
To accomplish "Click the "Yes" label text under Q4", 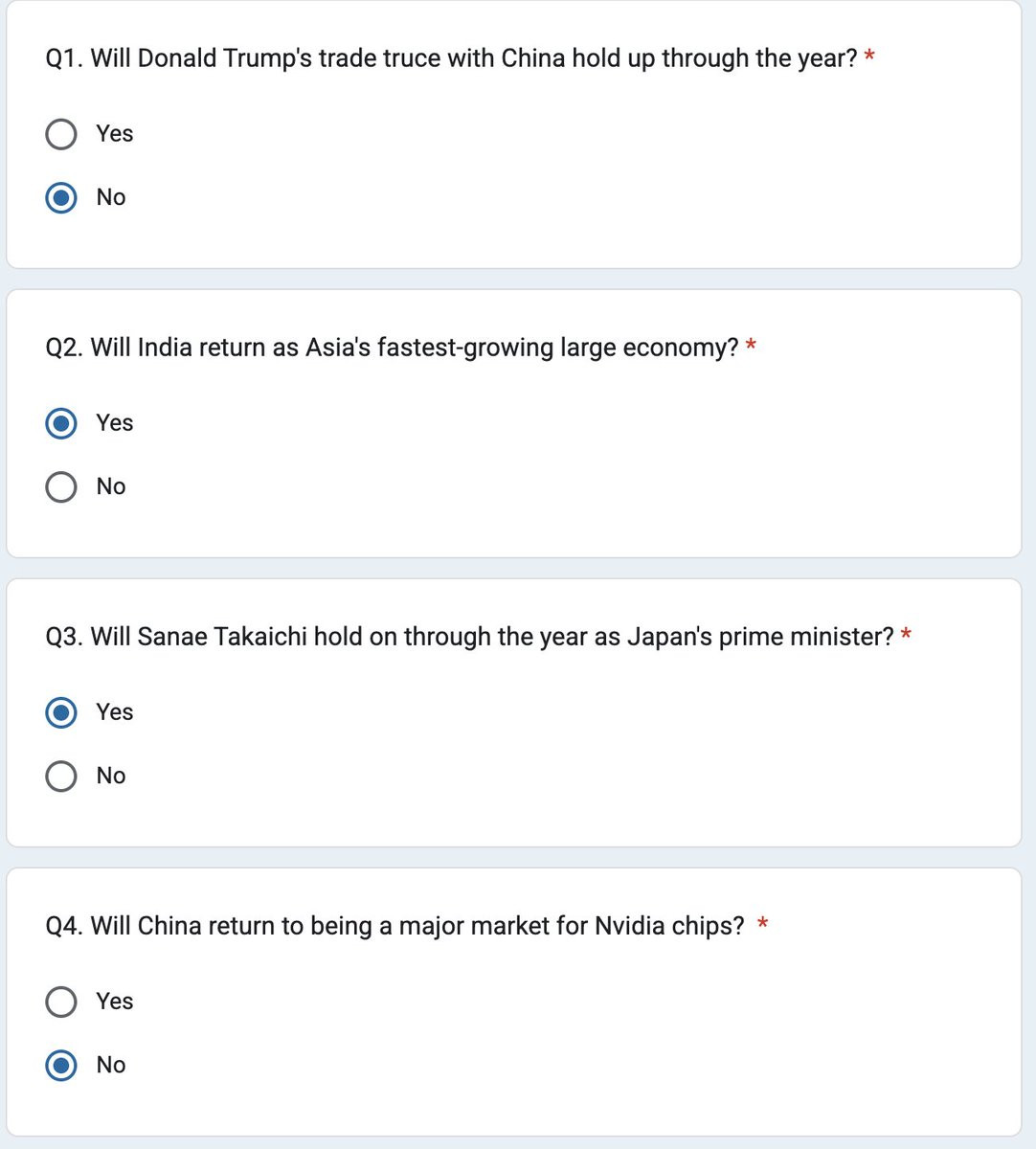I will coord(115,1002).
